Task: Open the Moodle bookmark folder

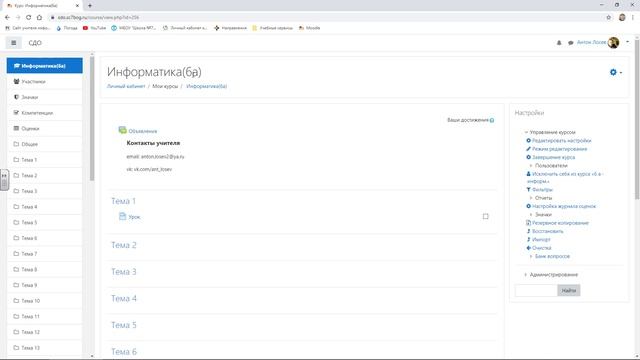Action: click(x=309, y=28)
